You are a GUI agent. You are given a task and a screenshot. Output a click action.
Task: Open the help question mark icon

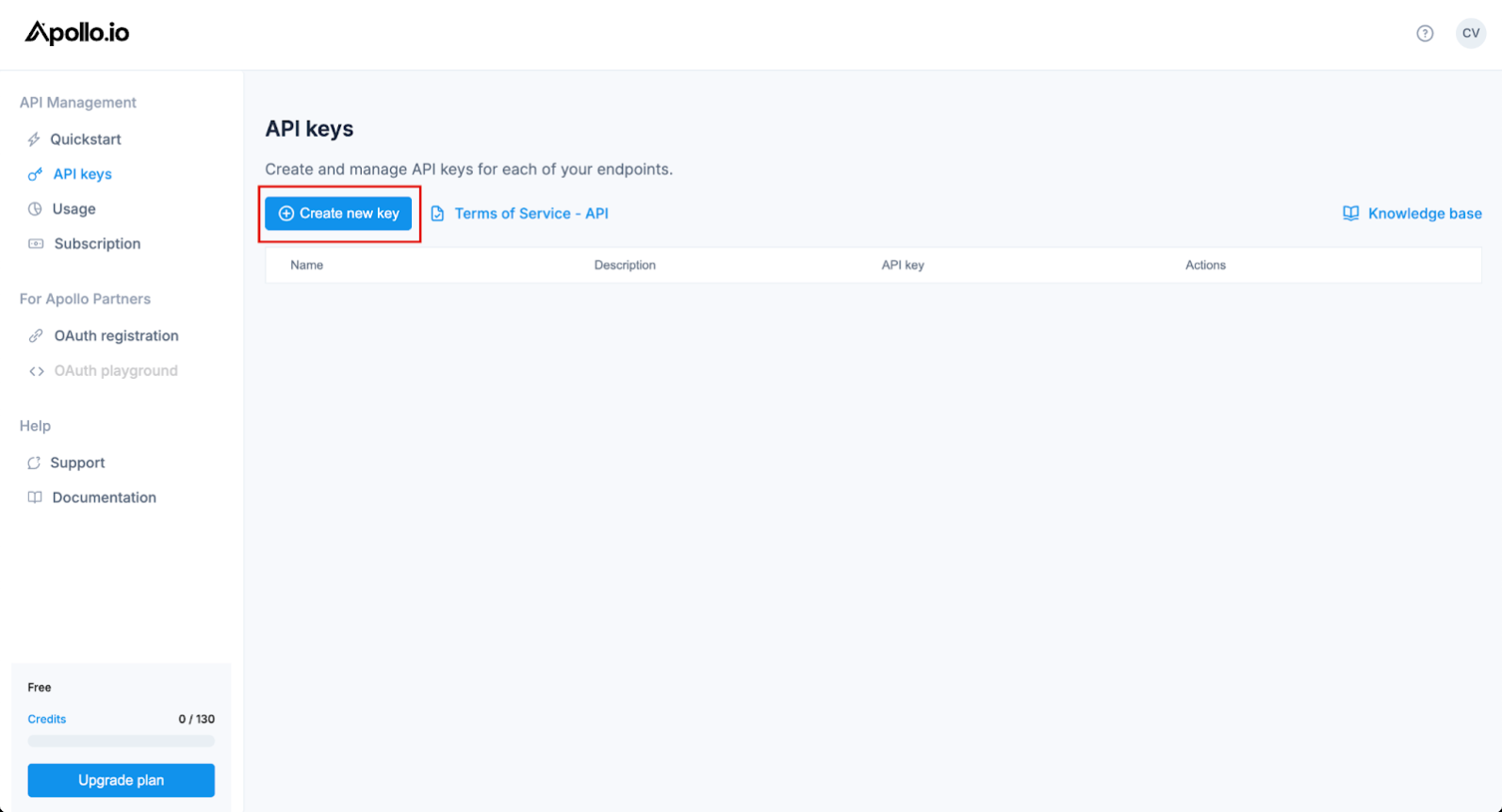[1425, 34]
